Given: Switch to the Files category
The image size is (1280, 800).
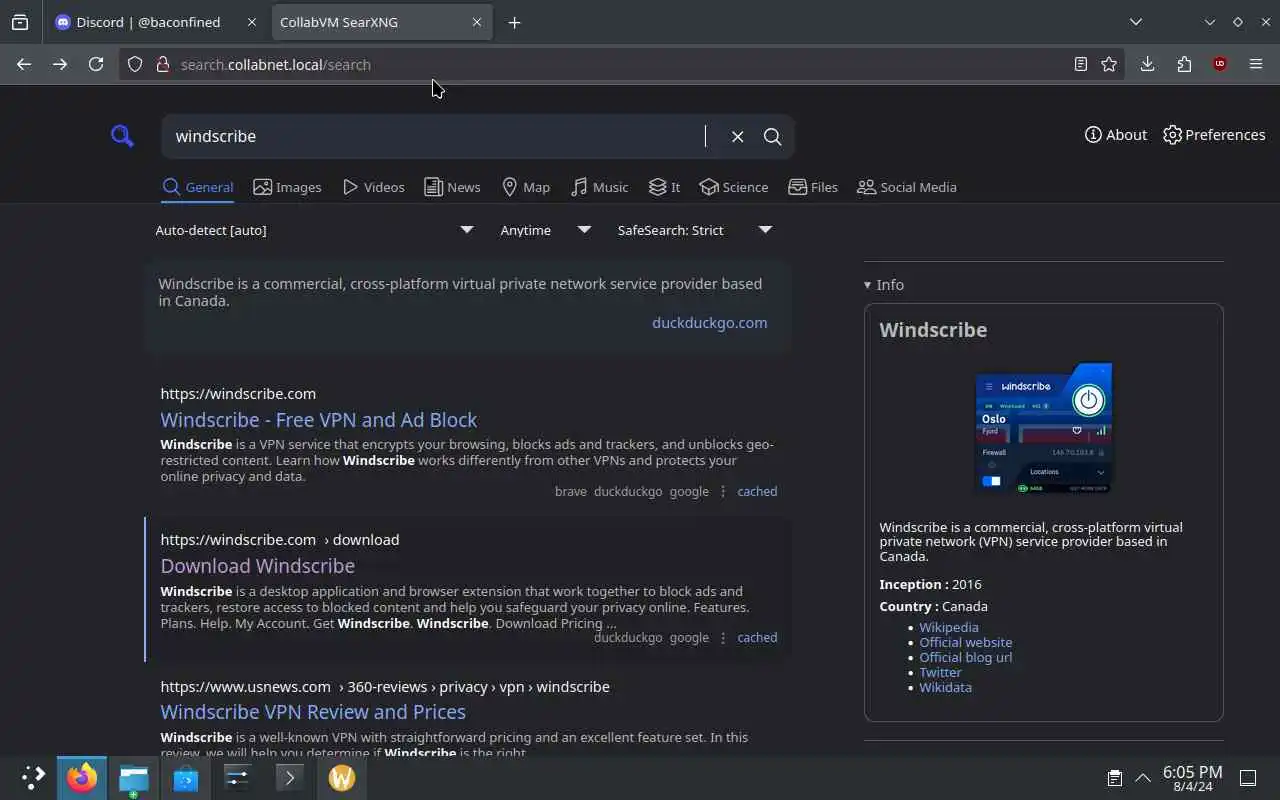Looking at the screenshot, I should pos(813,187).
